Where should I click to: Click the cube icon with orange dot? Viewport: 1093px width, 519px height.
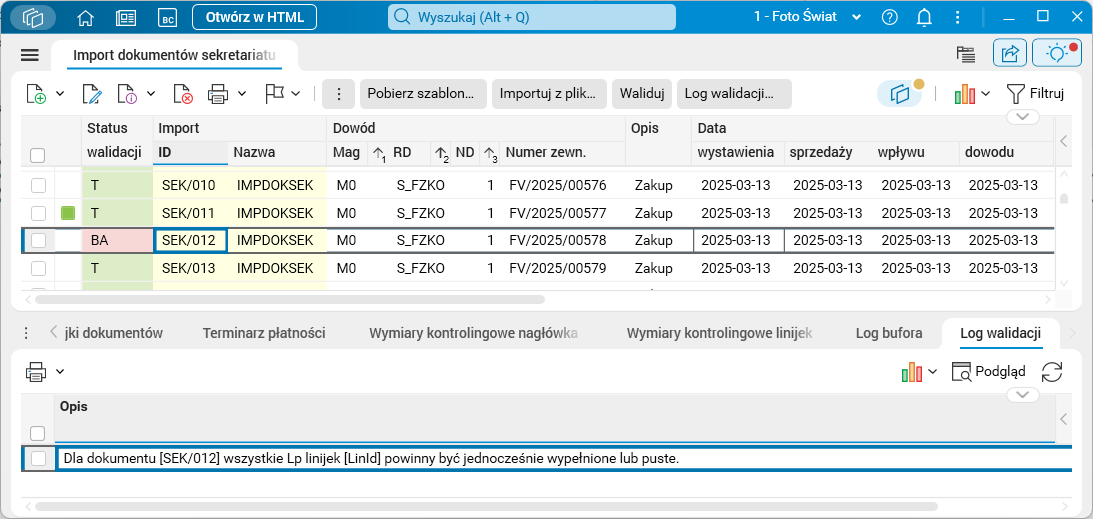pyautogui.click(x=901, y=93)
